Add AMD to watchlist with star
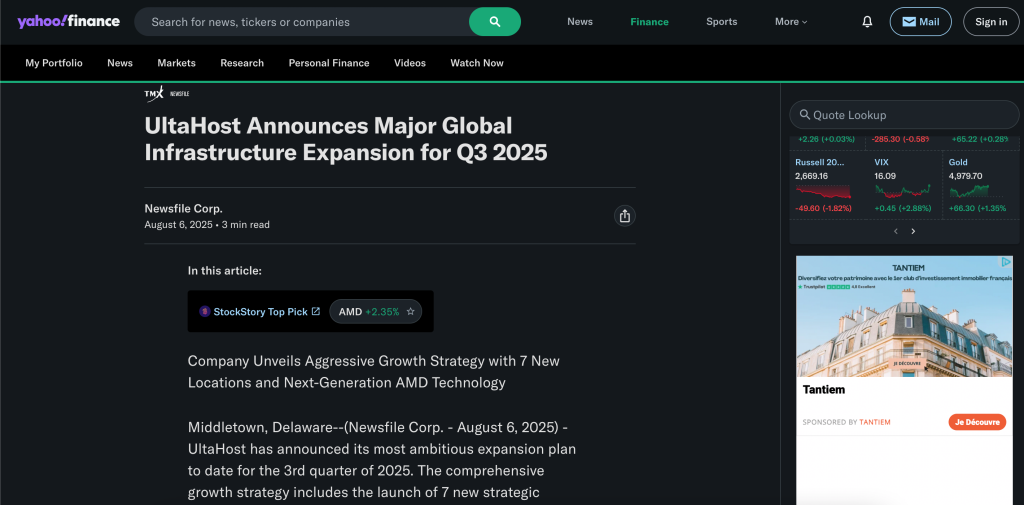Image resolution: width=1024 pixels, height=505 pixels. tap(410, 312)
